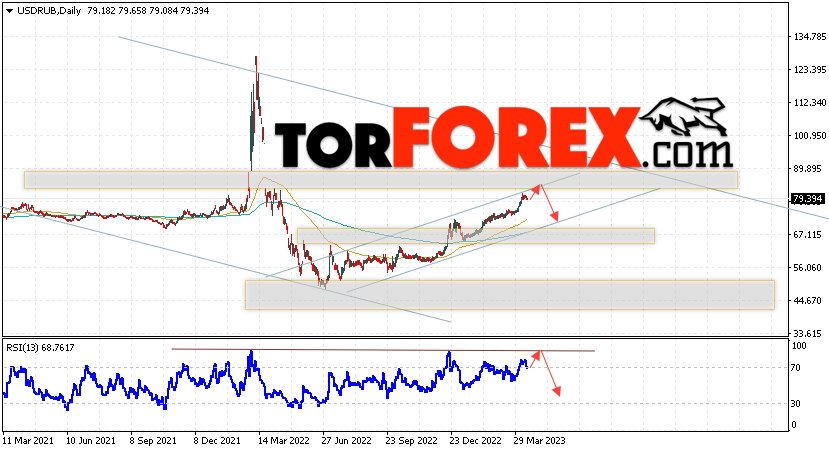Select the 8 Sep 2021 date label

click(x=153, y=440)
